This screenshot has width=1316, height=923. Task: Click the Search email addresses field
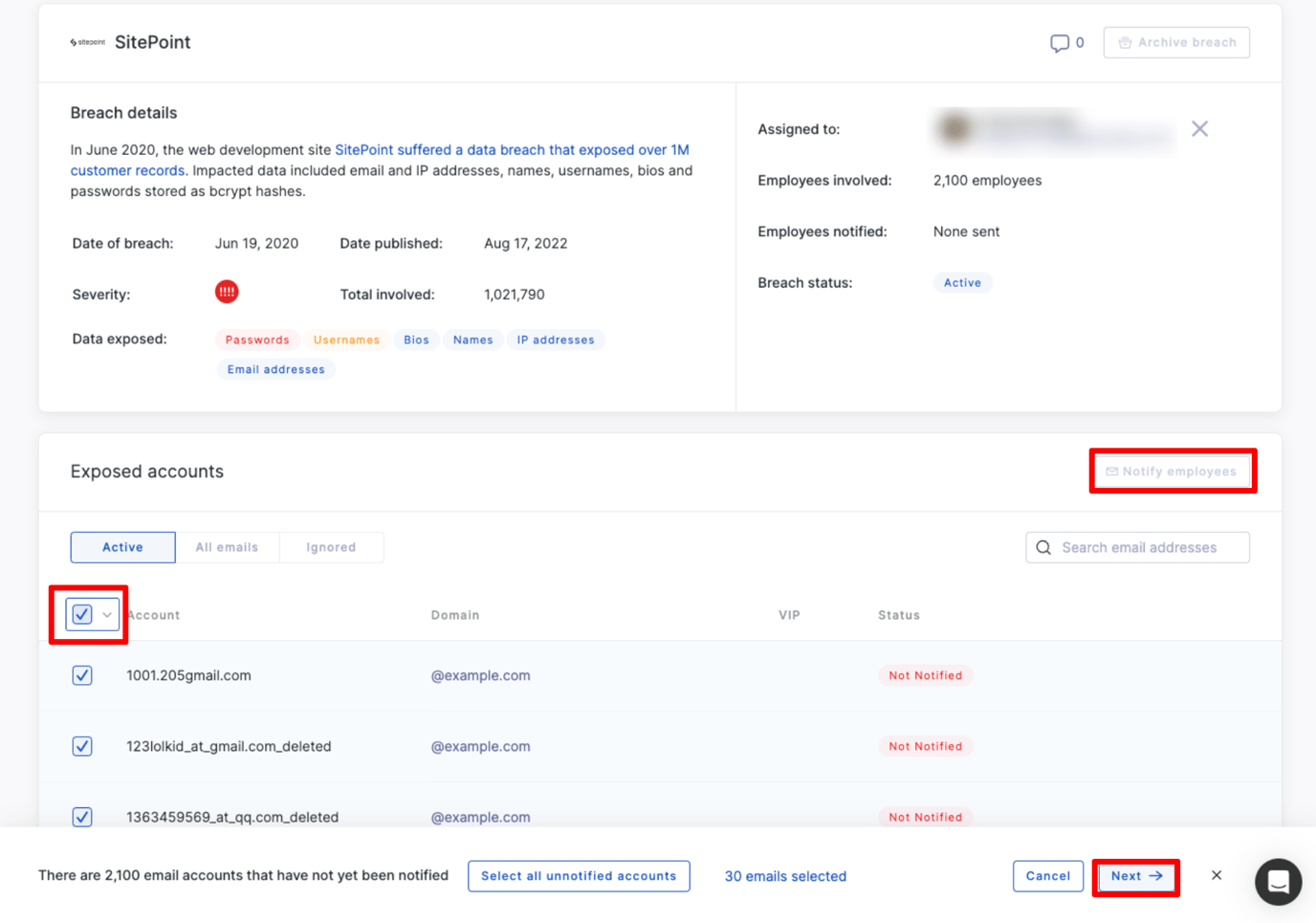1138,547
